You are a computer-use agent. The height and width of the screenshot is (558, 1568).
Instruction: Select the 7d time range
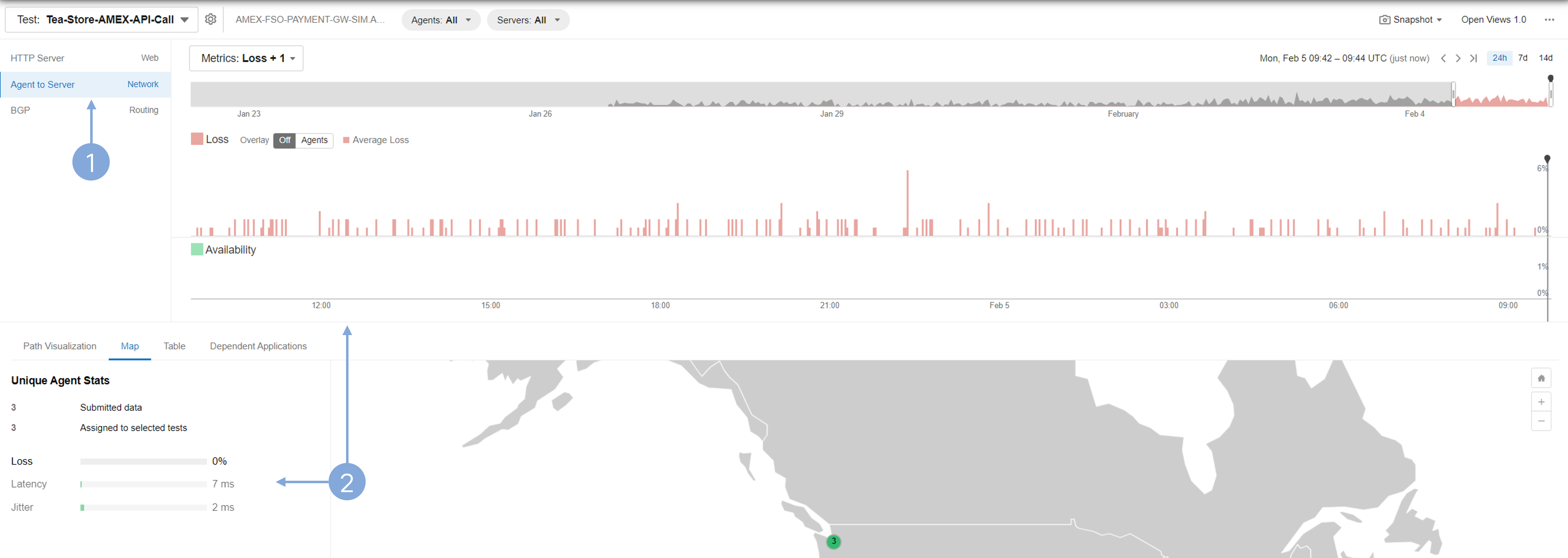point(1522,58)
